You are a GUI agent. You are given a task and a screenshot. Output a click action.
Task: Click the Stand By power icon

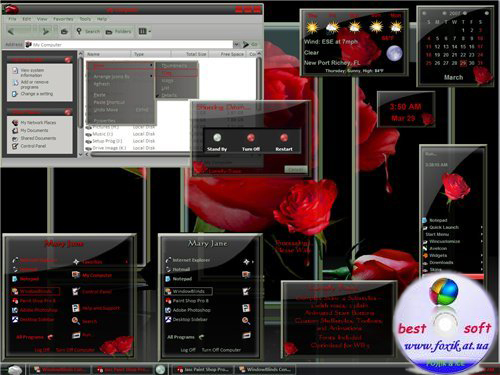[x=217, y=137]
